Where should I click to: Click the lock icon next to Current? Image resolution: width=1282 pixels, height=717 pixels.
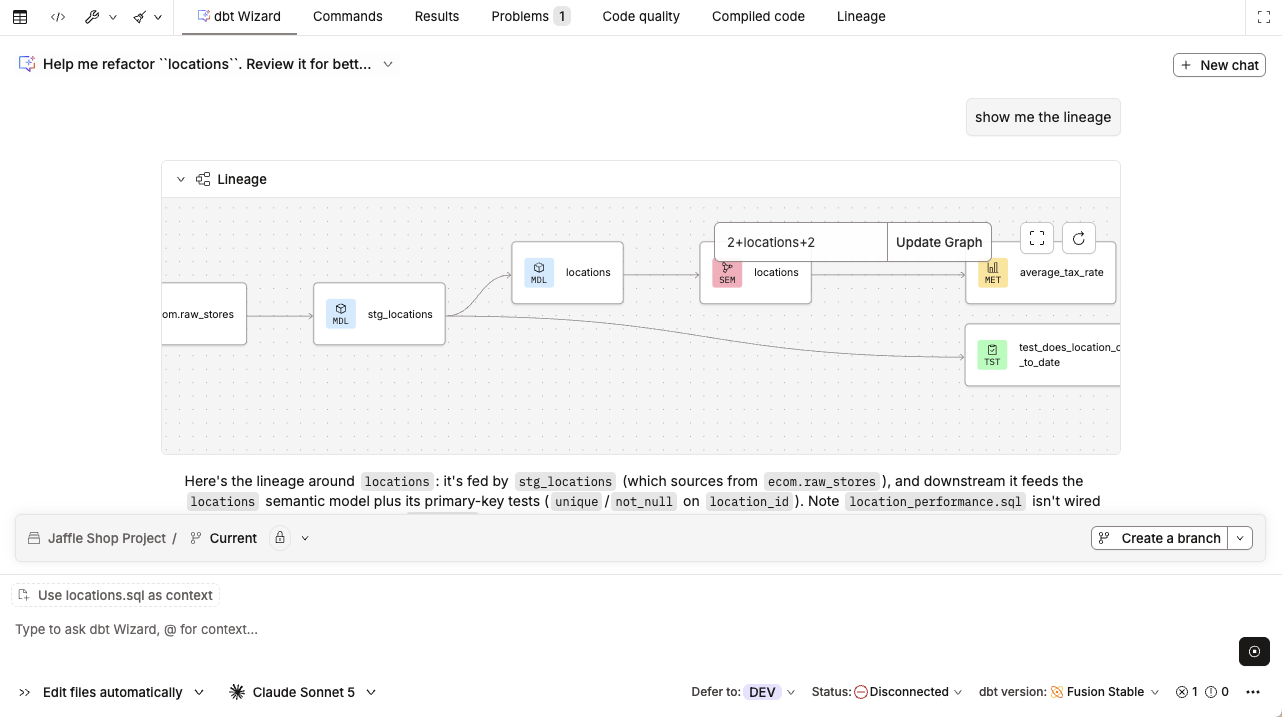pos(280,538)
